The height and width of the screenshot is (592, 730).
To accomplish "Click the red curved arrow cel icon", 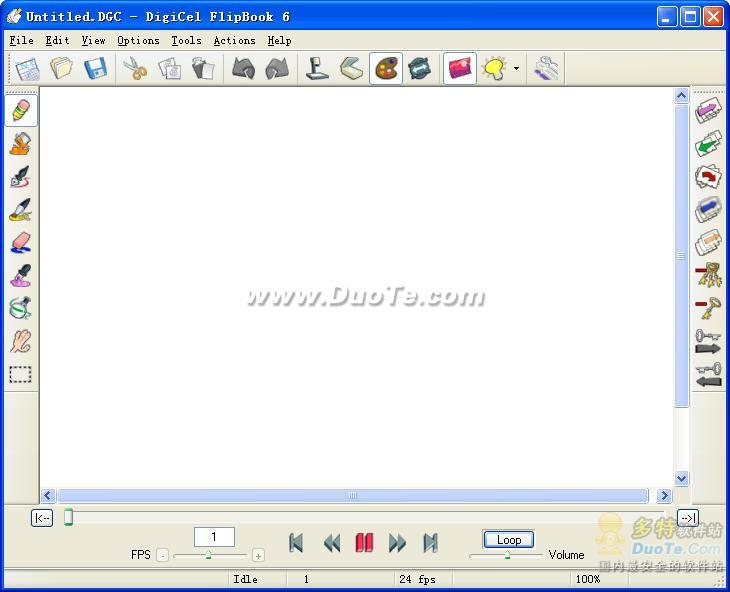I will coord(708,176).
